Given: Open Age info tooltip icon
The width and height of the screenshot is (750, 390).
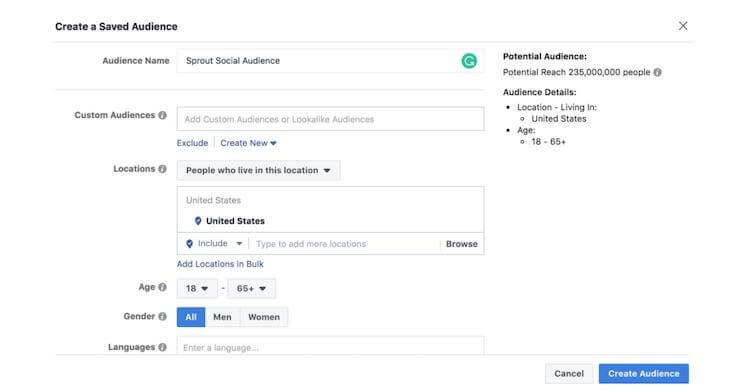Looking at the screenshot, I should point(163,287).
